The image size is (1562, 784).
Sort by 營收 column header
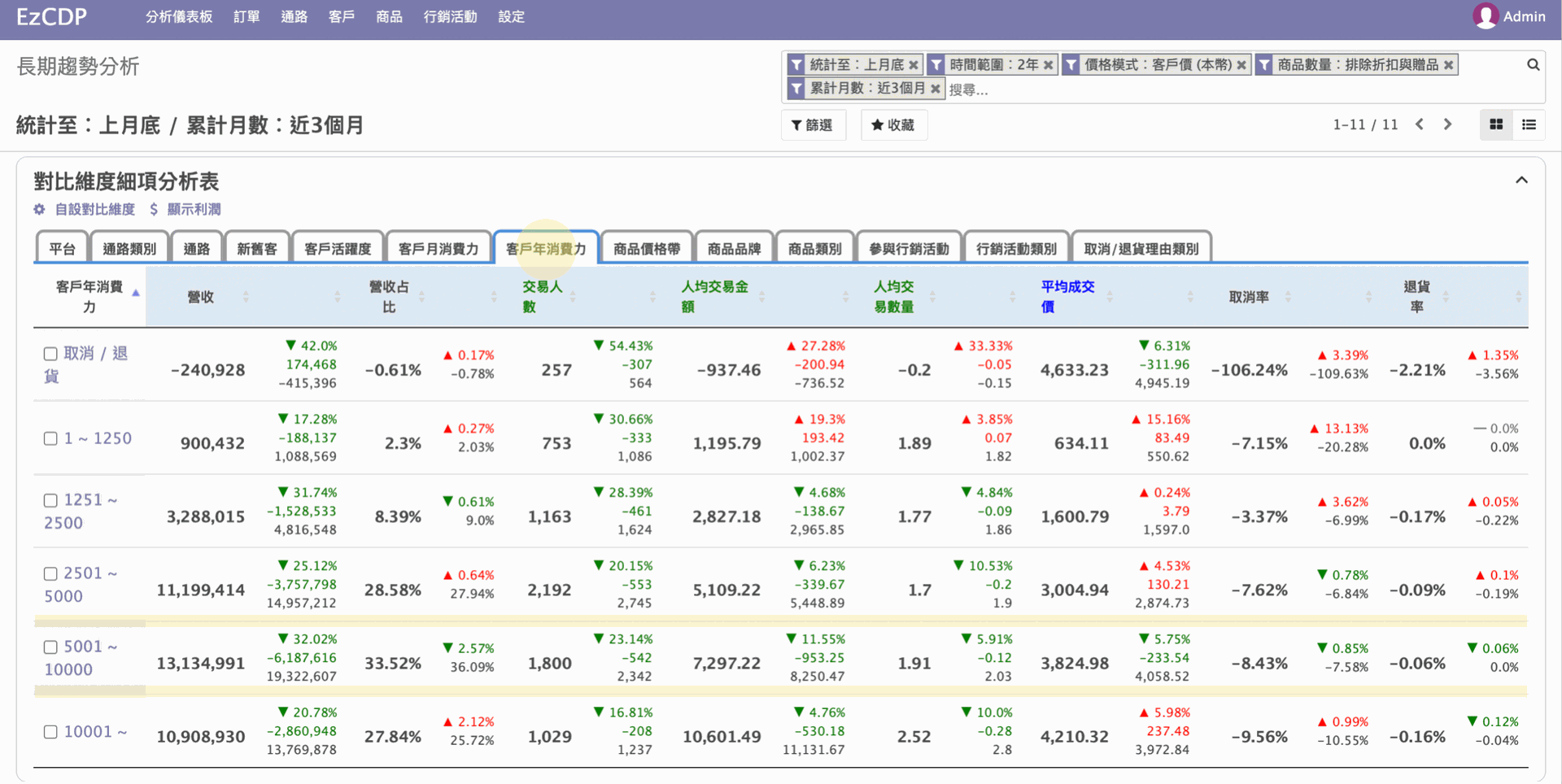[x=201, y=298]
